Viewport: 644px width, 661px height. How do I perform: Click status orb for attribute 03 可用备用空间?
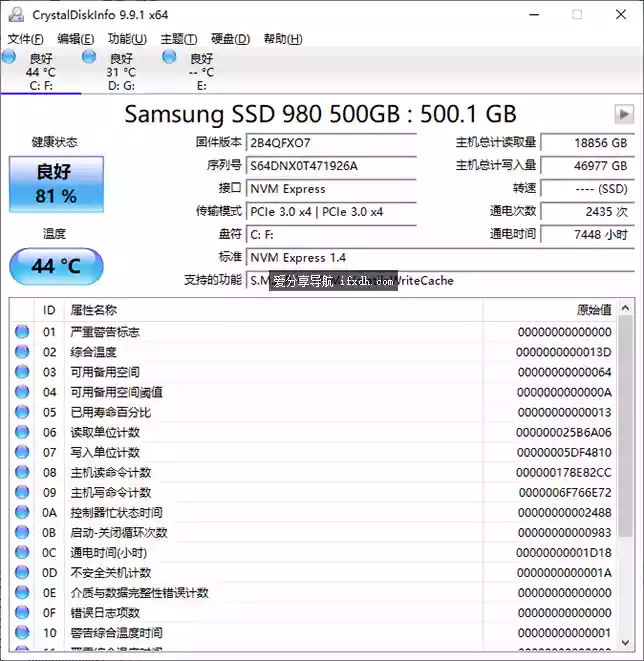(x=22, y=372)
